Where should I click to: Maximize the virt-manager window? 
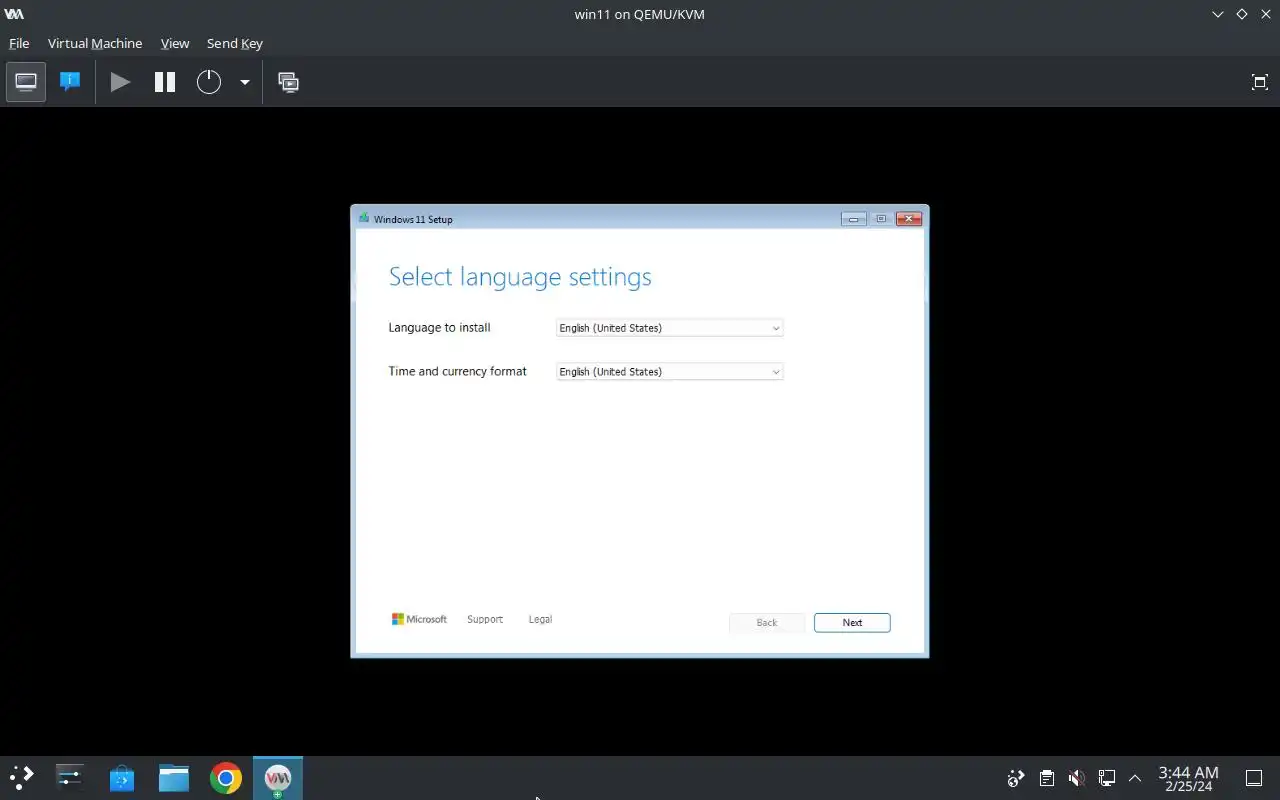(x=1241, y=14)
